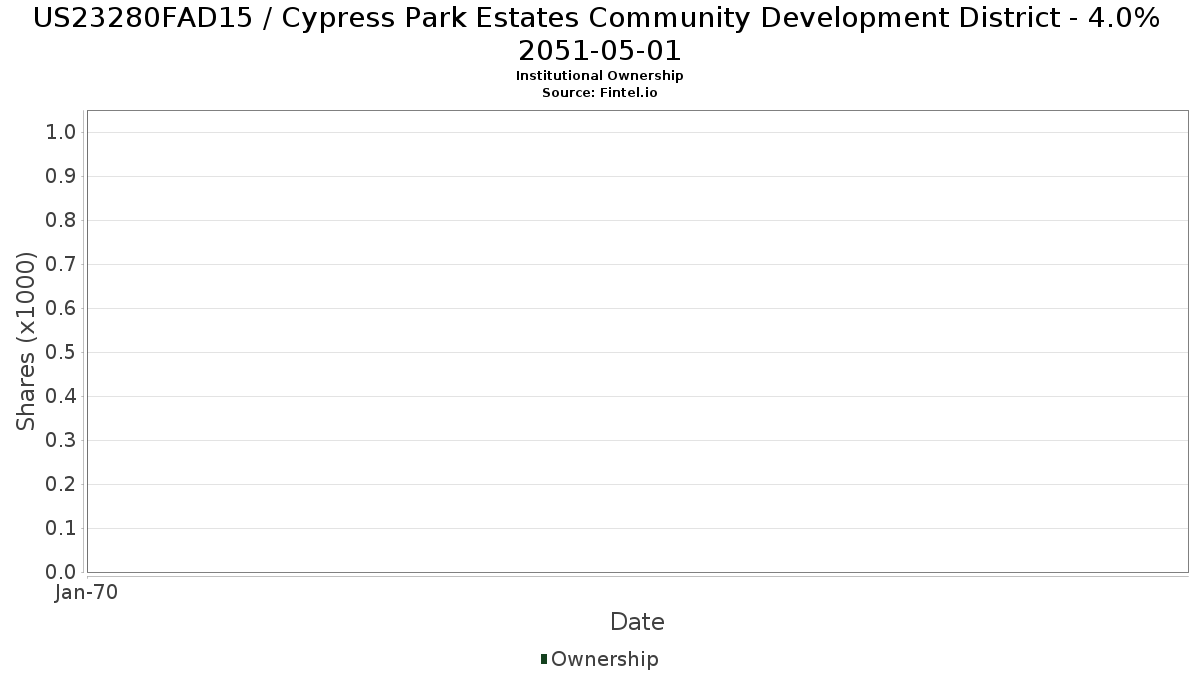The image size is (1200, 675).
Task: Click the 0.0 y-axis tick label
Action: click(x=61, y=572)
